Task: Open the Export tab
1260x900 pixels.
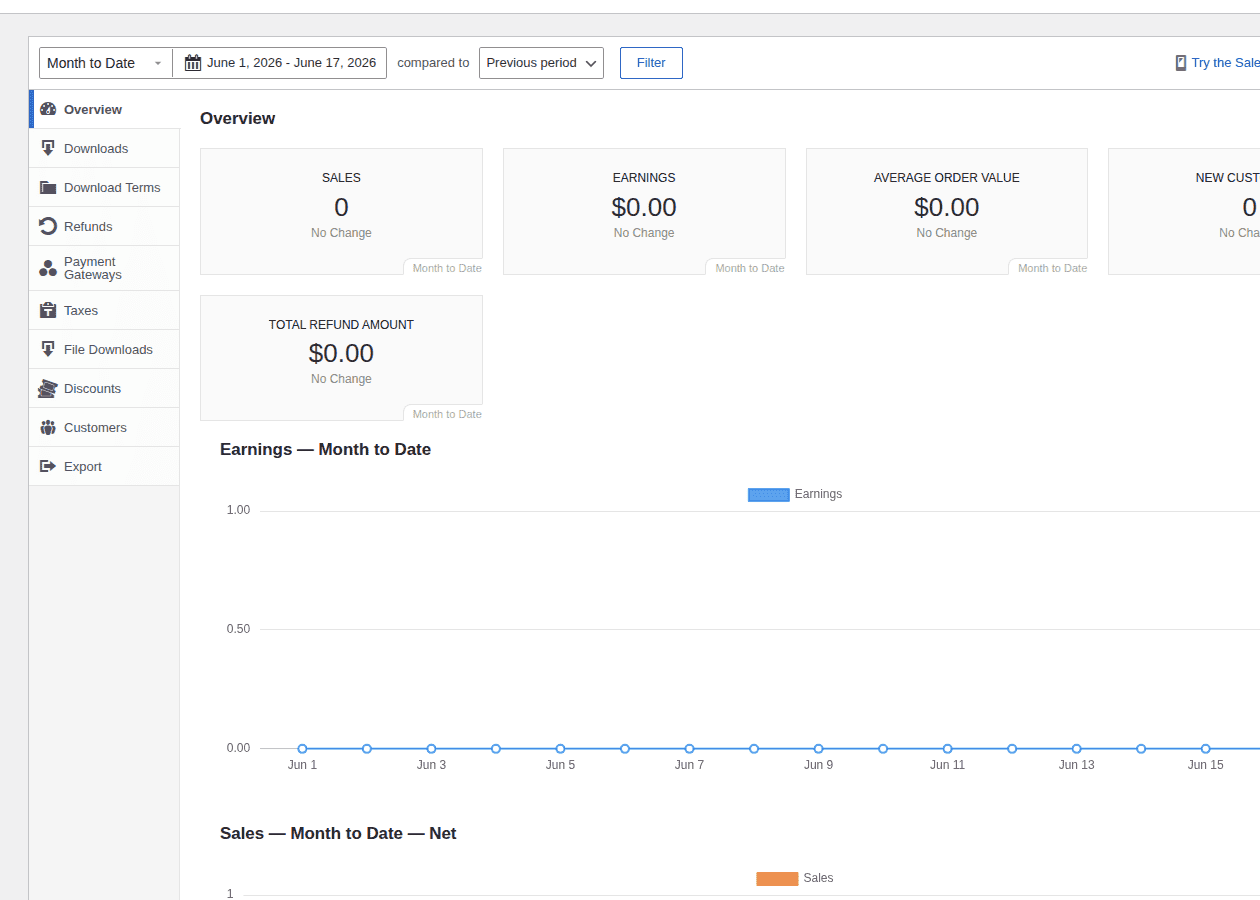Action: pyautogui.click(x=105, y=466)
